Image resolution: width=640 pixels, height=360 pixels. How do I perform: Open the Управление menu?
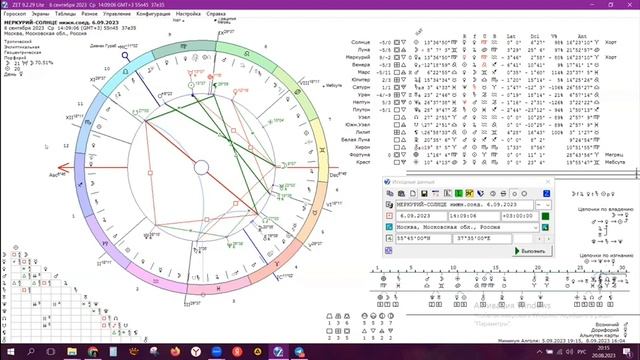click(117, 14)
